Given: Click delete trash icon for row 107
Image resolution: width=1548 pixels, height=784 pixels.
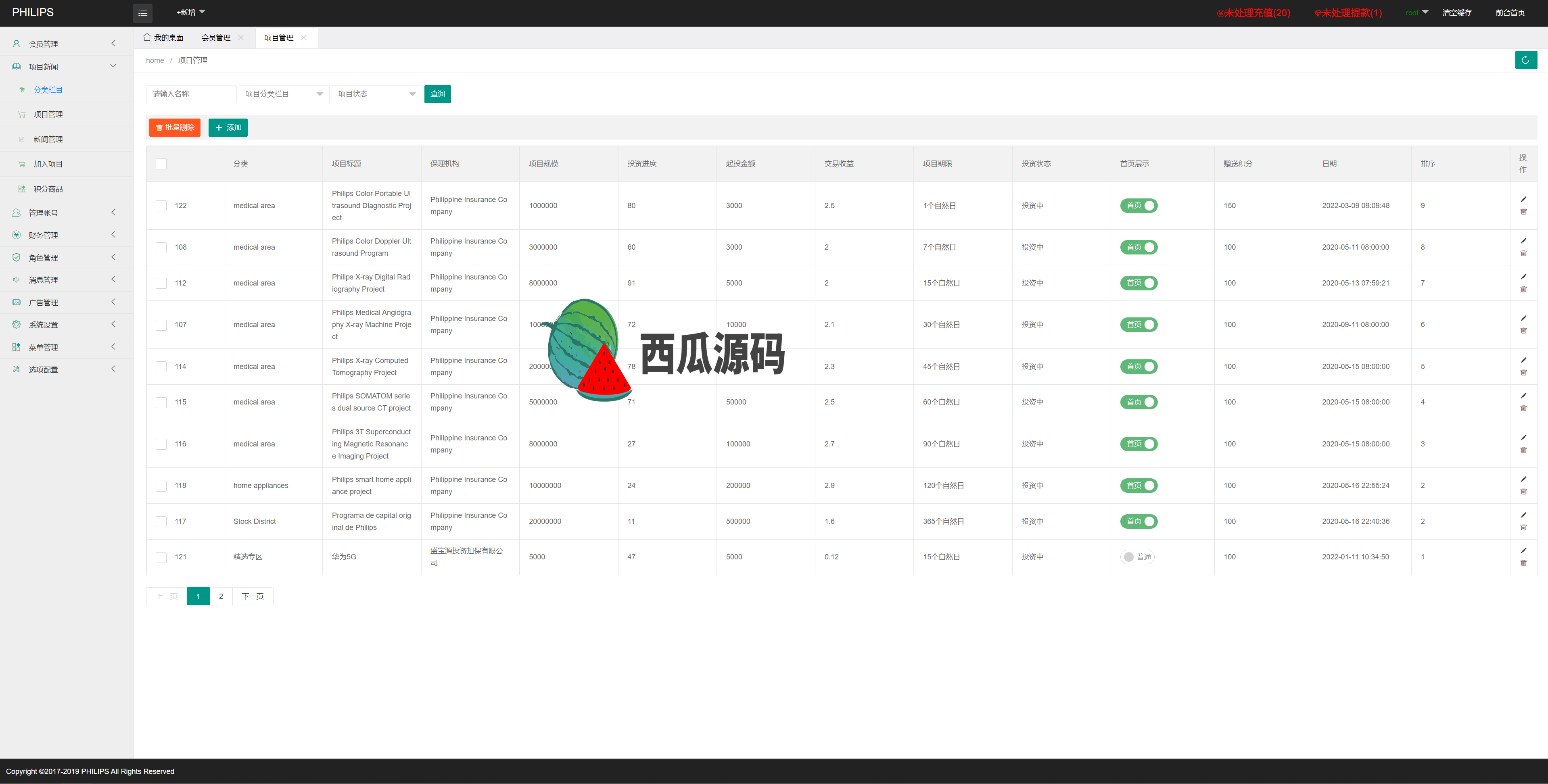Looking at the screenshot, I should 1523,330.
